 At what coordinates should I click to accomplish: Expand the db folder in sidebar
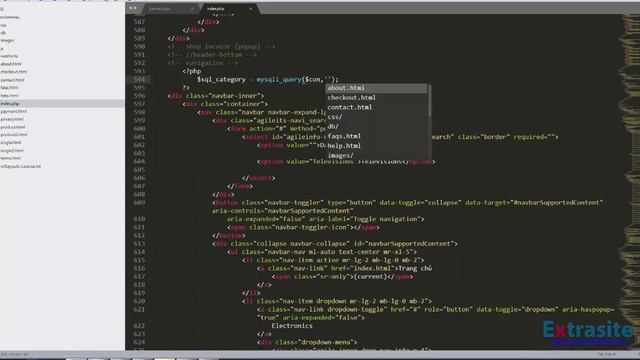point(3,33)
